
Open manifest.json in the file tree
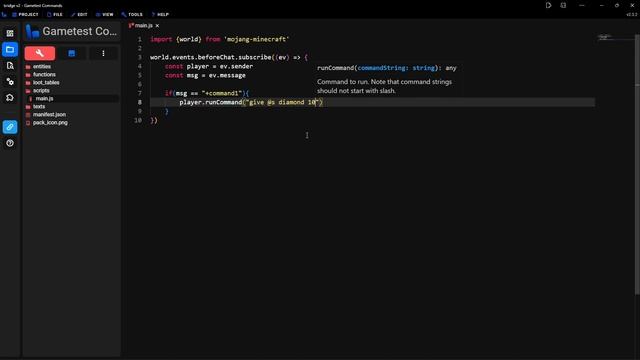coord(49,115)
